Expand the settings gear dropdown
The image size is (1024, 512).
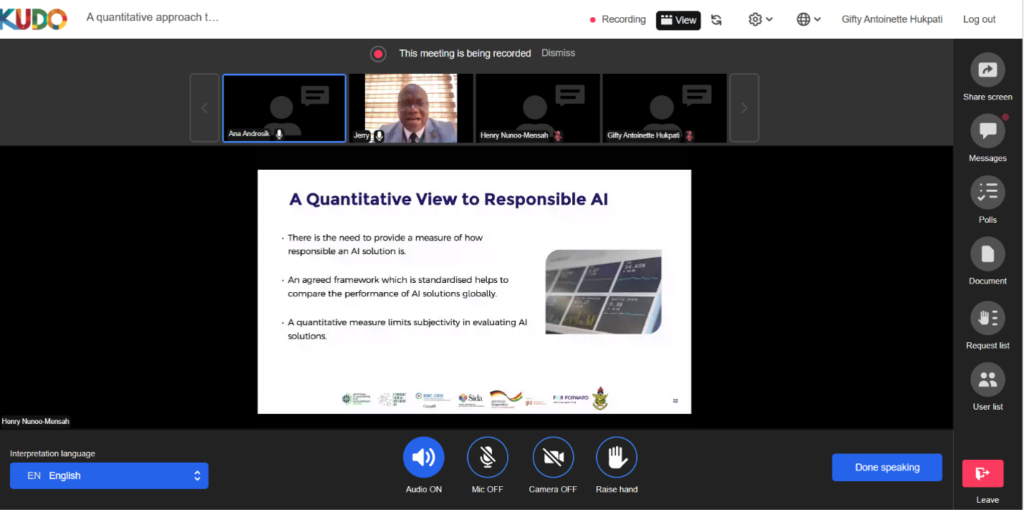coord(761,20)
